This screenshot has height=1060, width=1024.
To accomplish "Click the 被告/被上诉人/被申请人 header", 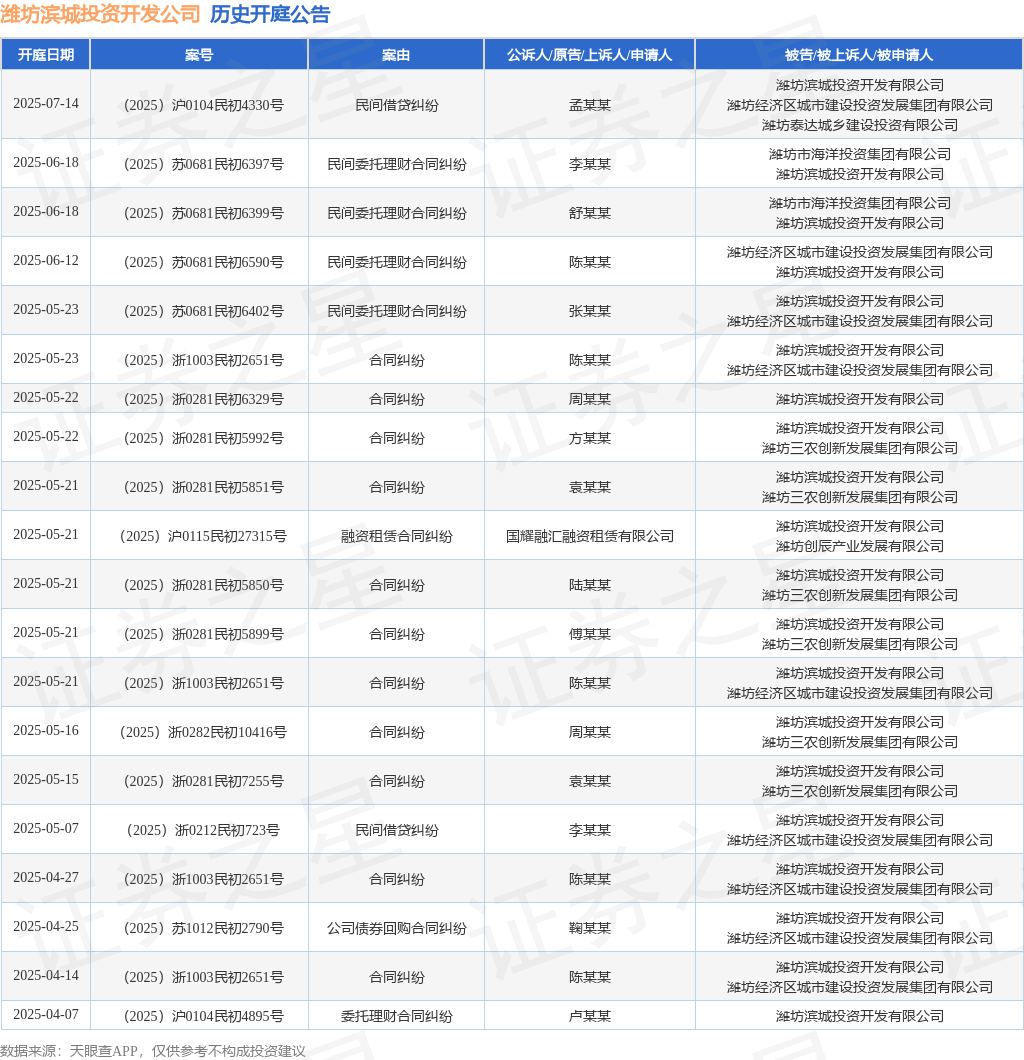I will [x=858, y=55].
